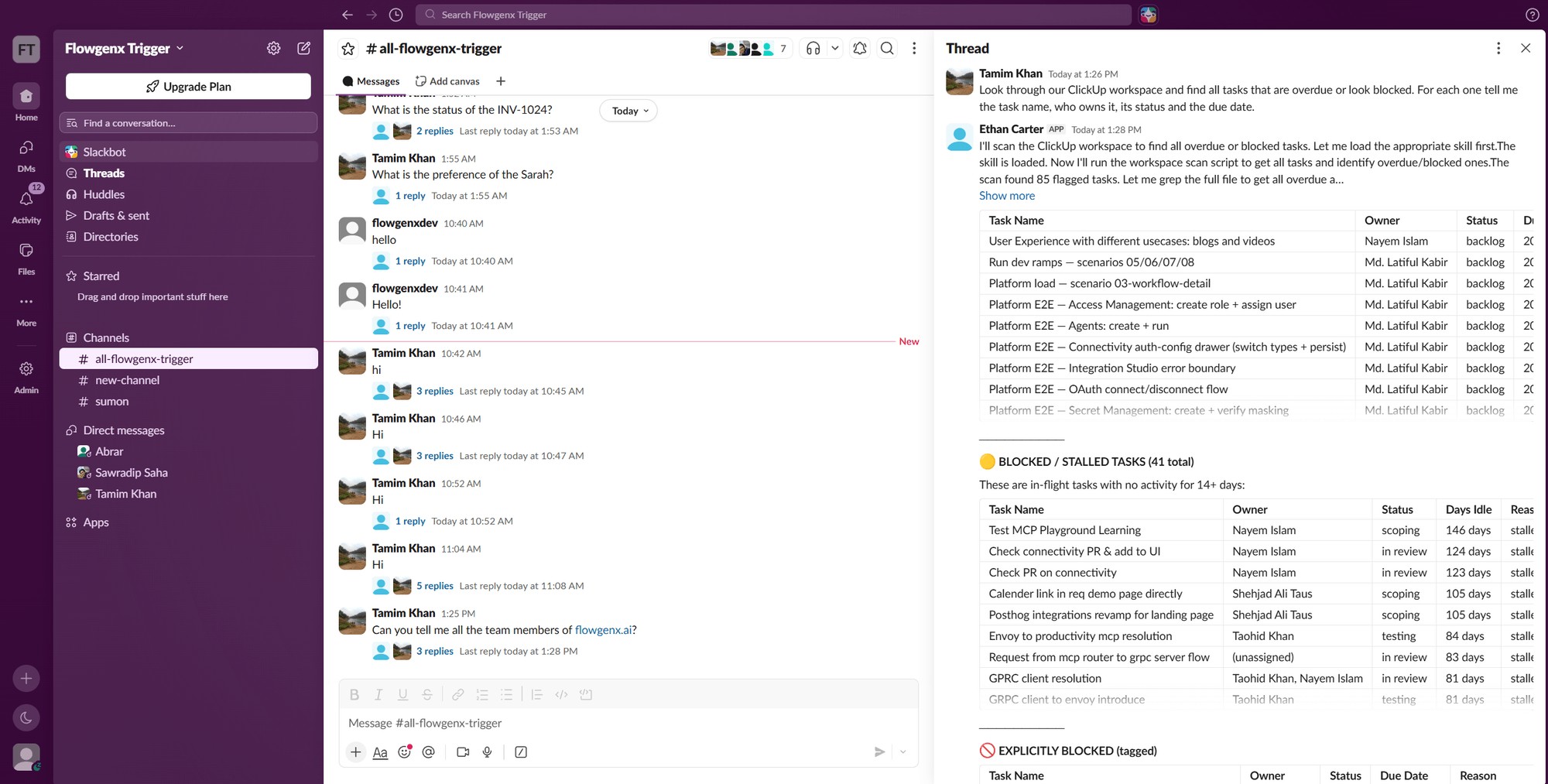Toggle bold formatting in composer
The width and height of the screenshot is (1548, 784).
[x=354, y=695]
